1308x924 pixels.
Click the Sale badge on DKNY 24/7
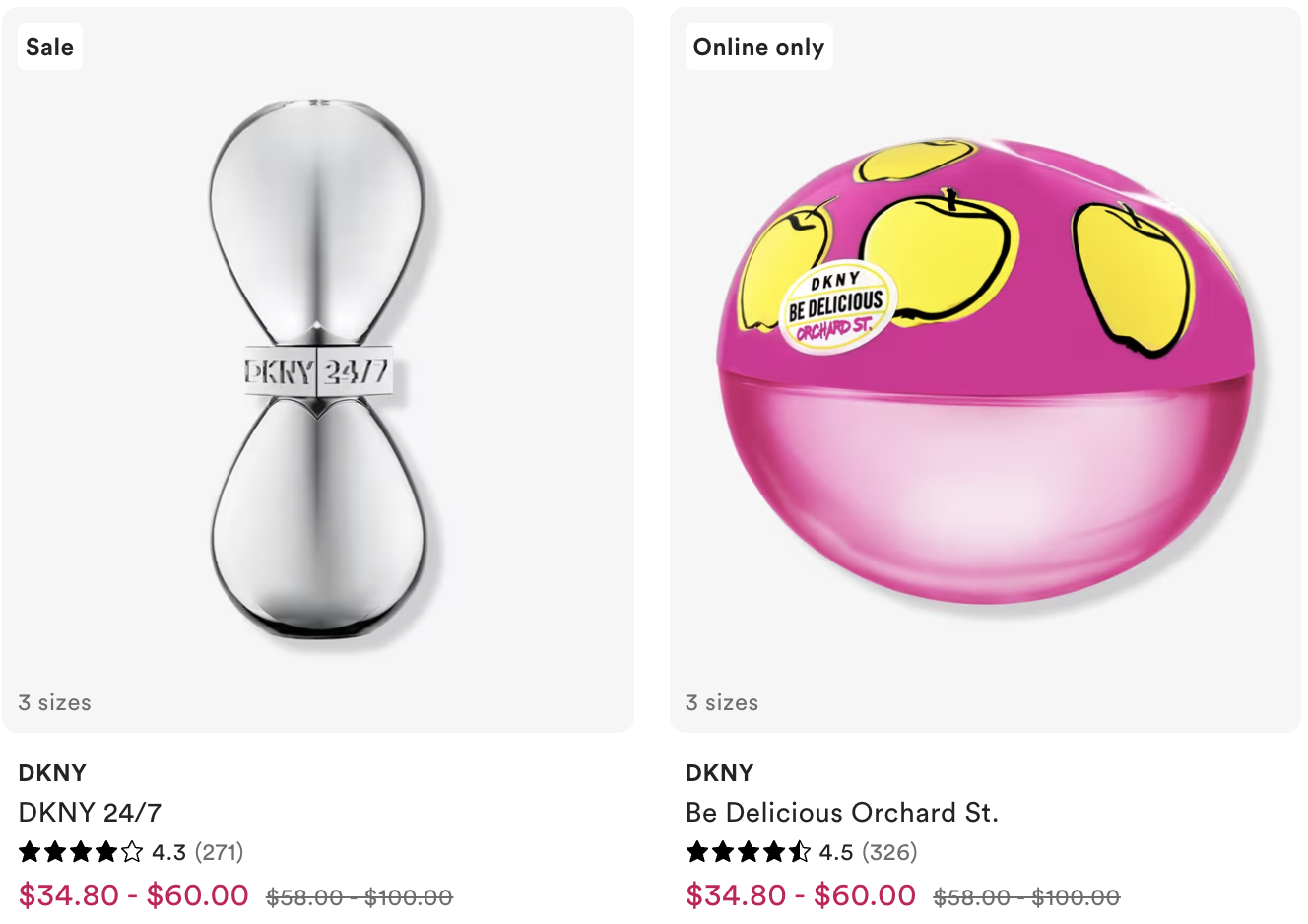pyautogui.click(x=49, y=47)
